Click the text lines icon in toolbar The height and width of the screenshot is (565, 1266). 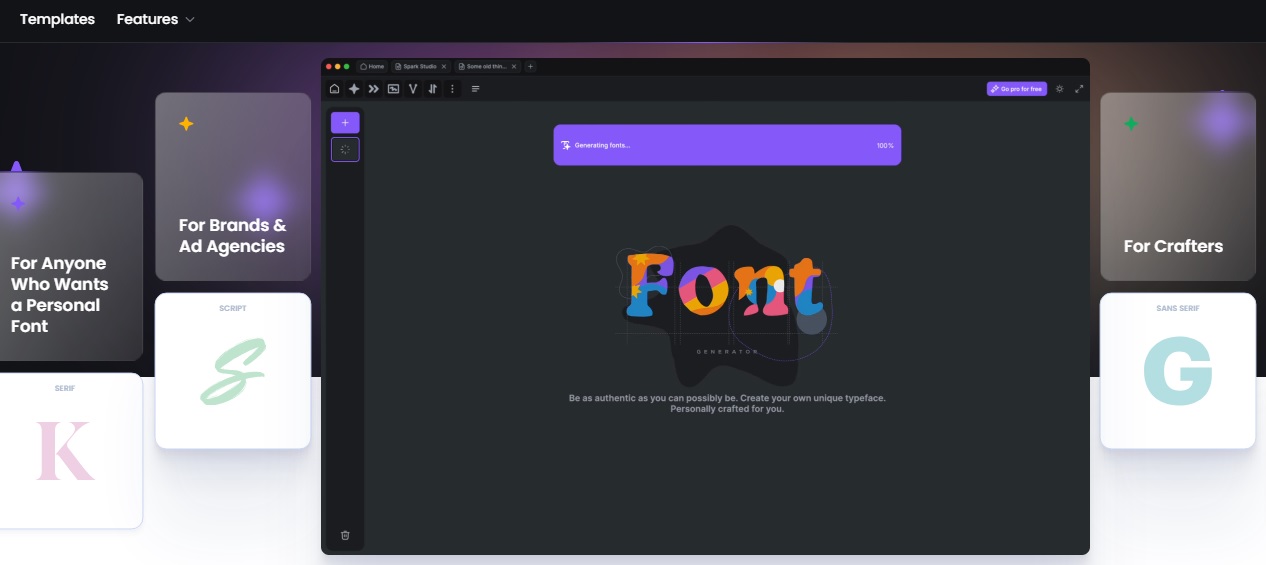[x=476, y=89]
